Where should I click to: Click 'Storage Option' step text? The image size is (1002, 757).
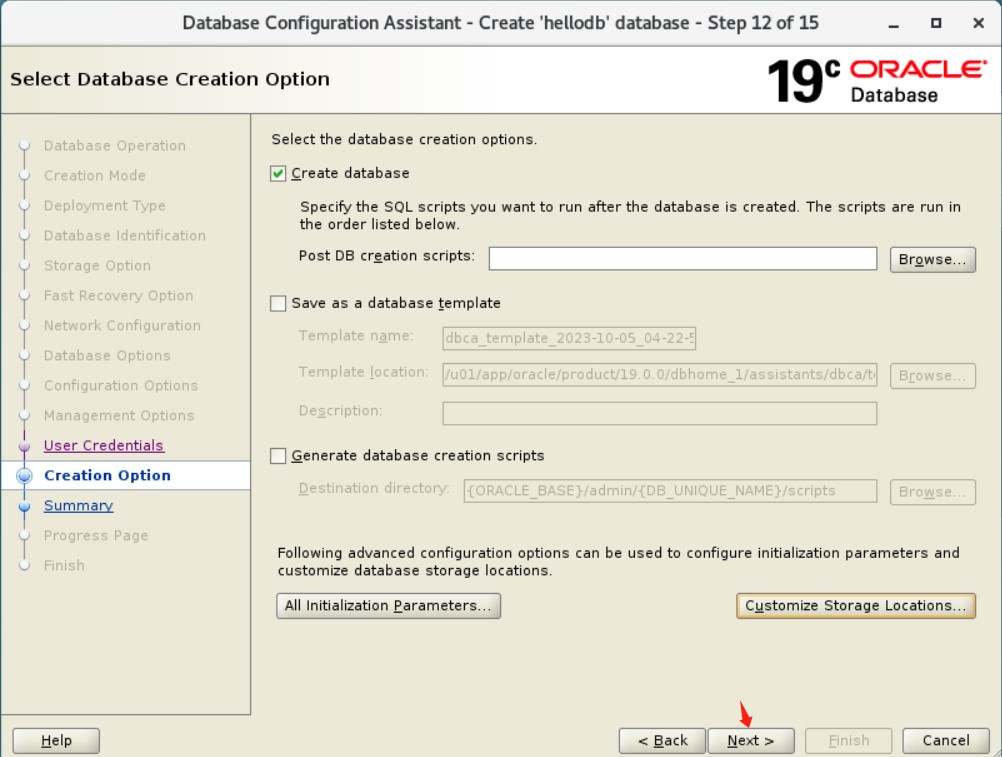coord(97,266)
